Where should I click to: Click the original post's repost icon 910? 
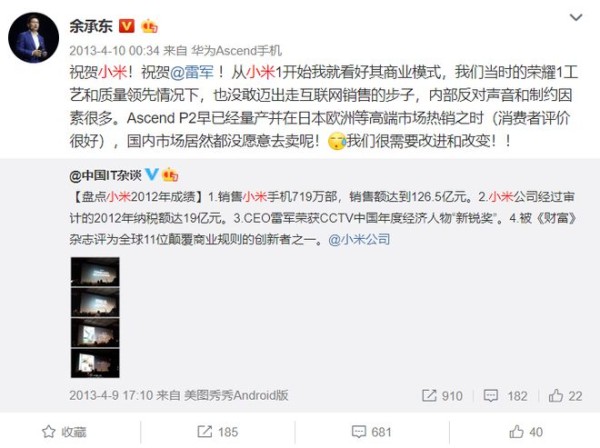(x=442, y=396)
